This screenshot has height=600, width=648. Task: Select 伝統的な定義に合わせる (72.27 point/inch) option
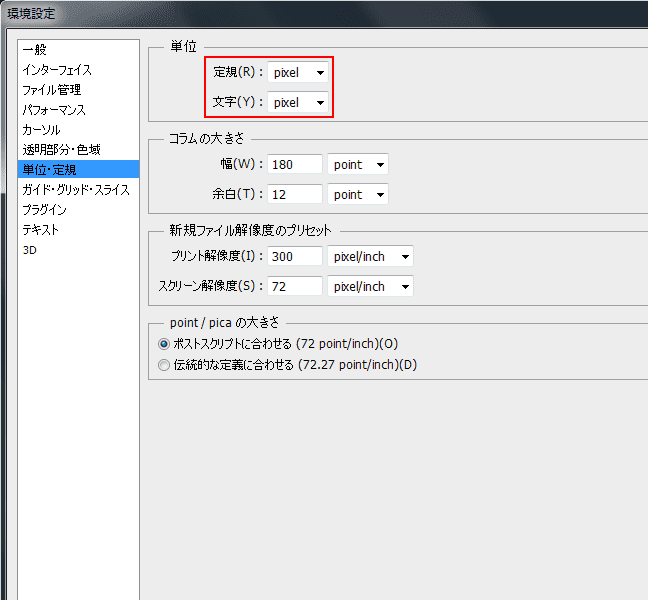point(165,365)
